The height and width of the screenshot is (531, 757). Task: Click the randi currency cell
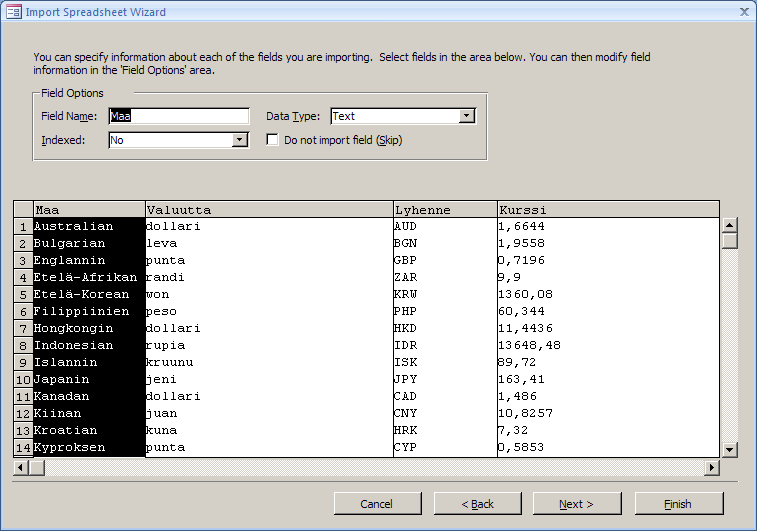click(269, 277)
